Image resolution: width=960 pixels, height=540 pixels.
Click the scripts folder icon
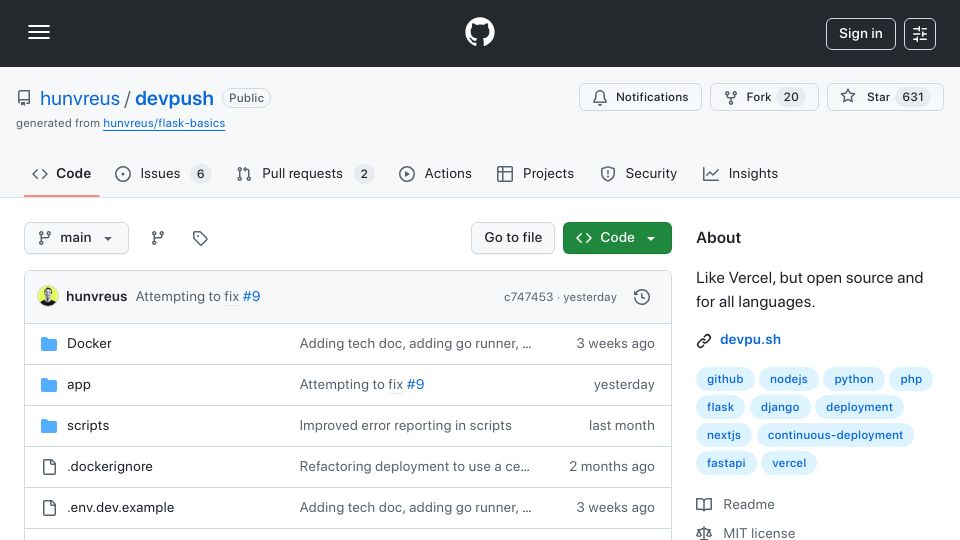click(x=49, y=426)
